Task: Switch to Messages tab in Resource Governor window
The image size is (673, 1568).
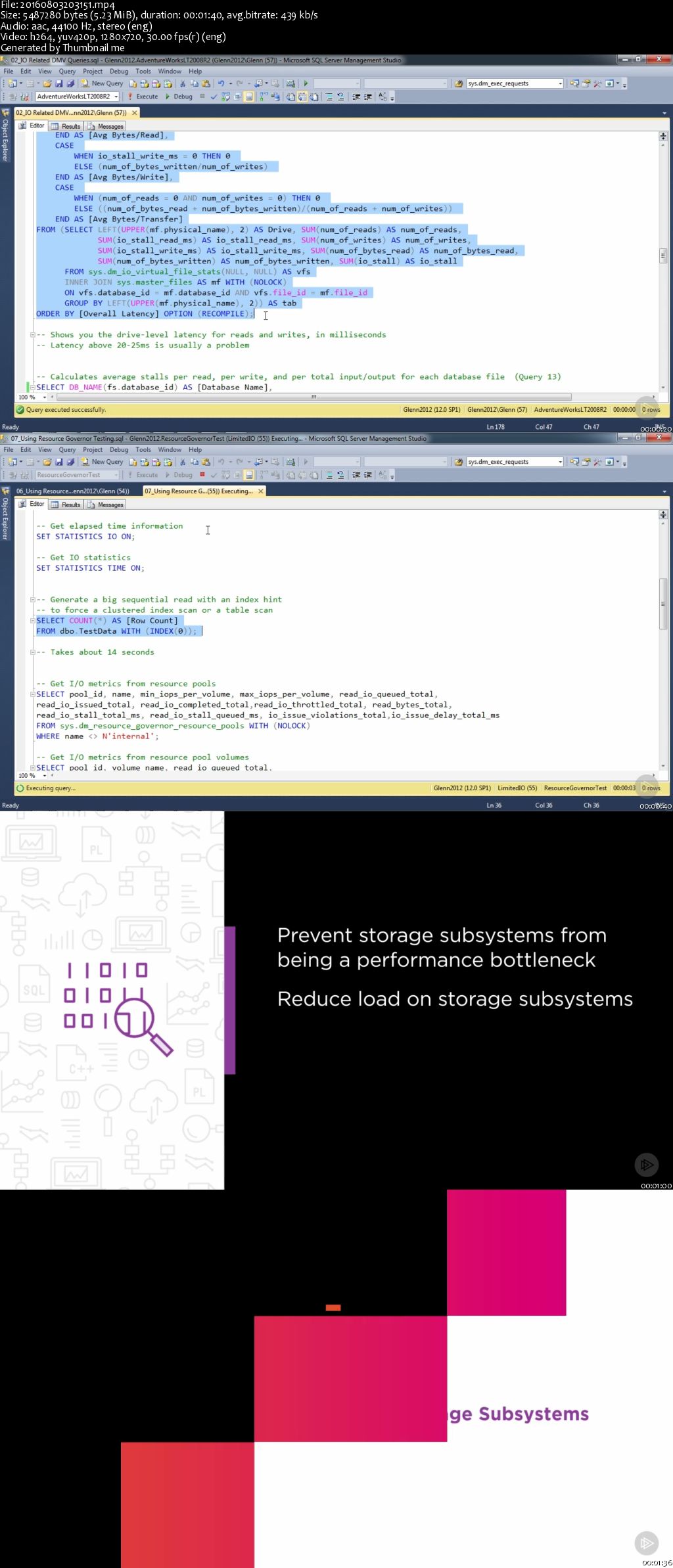Action: click(105, 504)
